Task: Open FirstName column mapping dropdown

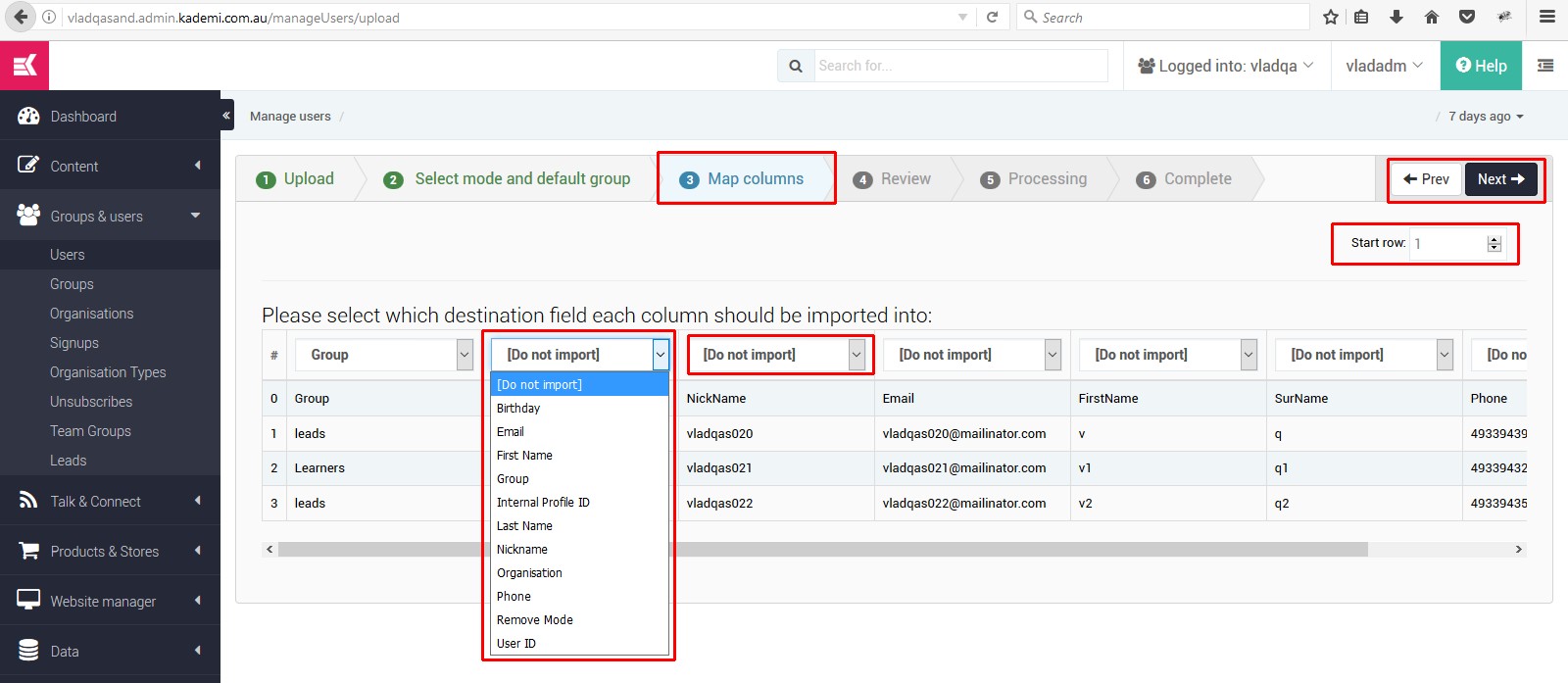Action: click(x=1168, y=355)
